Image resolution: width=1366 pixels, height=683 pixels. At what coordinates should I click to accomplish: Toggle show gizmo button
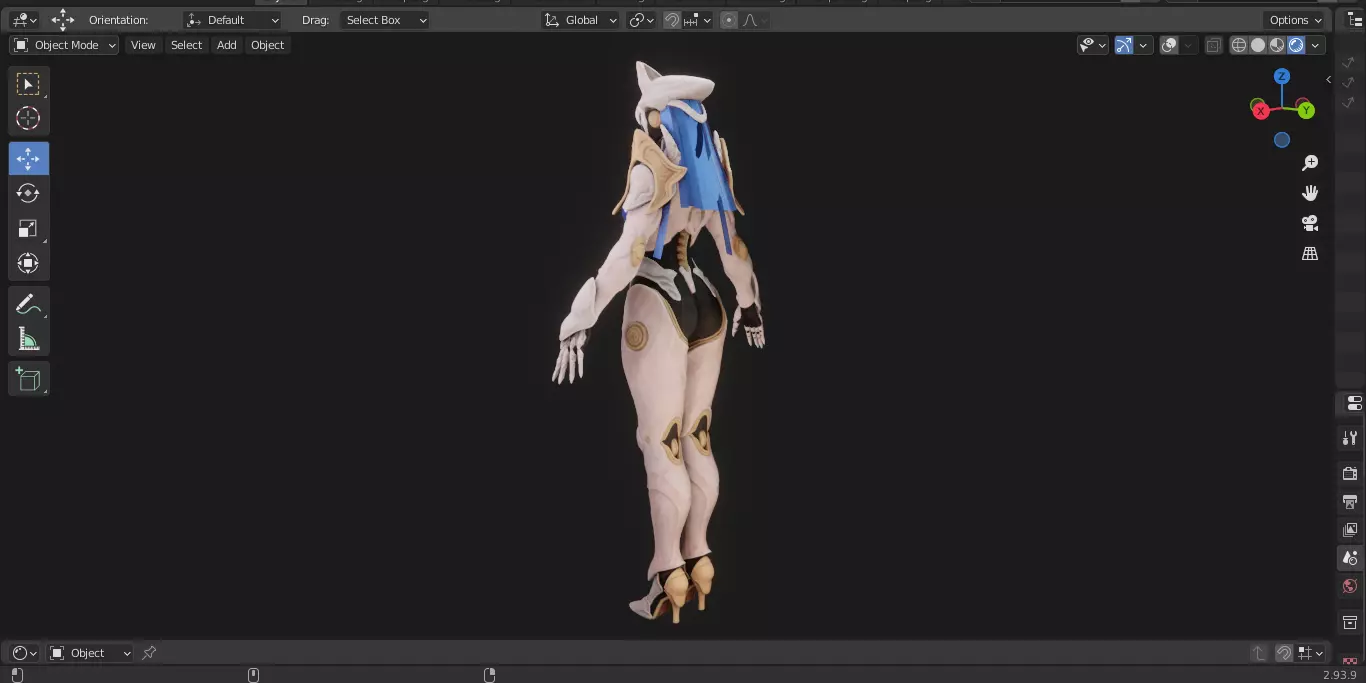(1124, 45)
